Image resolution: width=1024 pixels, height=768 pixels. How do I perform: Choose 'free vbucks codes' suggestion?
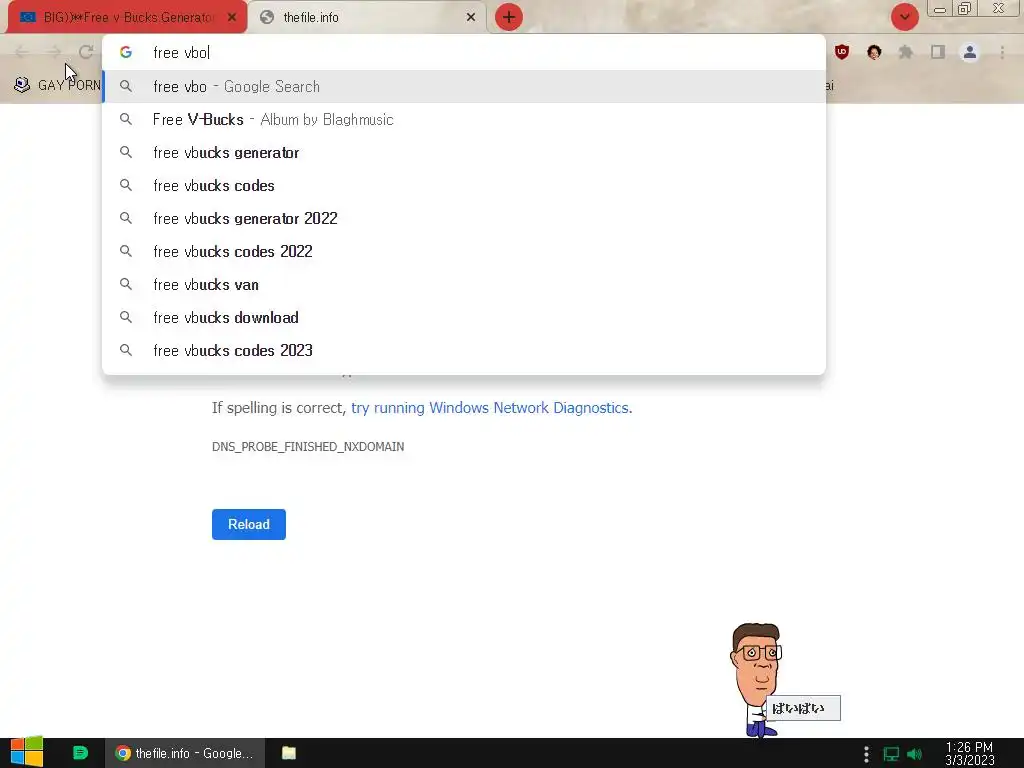(464, 185)
